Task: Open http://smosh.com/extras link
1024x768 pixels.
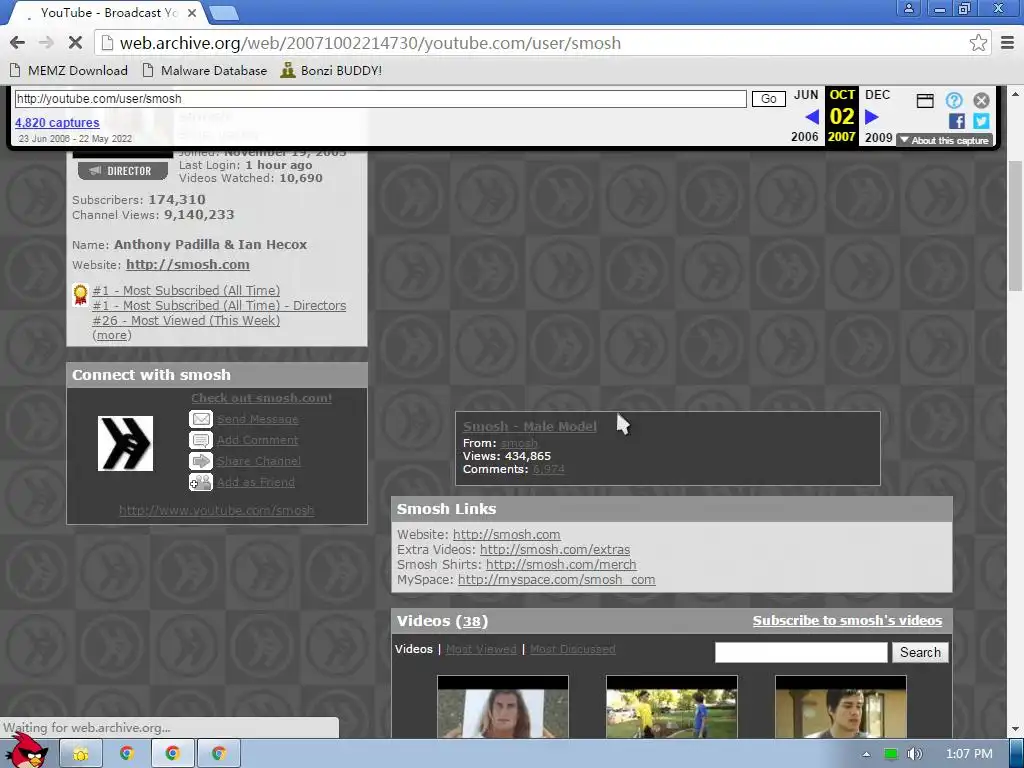Action: [x=555, y=550]
